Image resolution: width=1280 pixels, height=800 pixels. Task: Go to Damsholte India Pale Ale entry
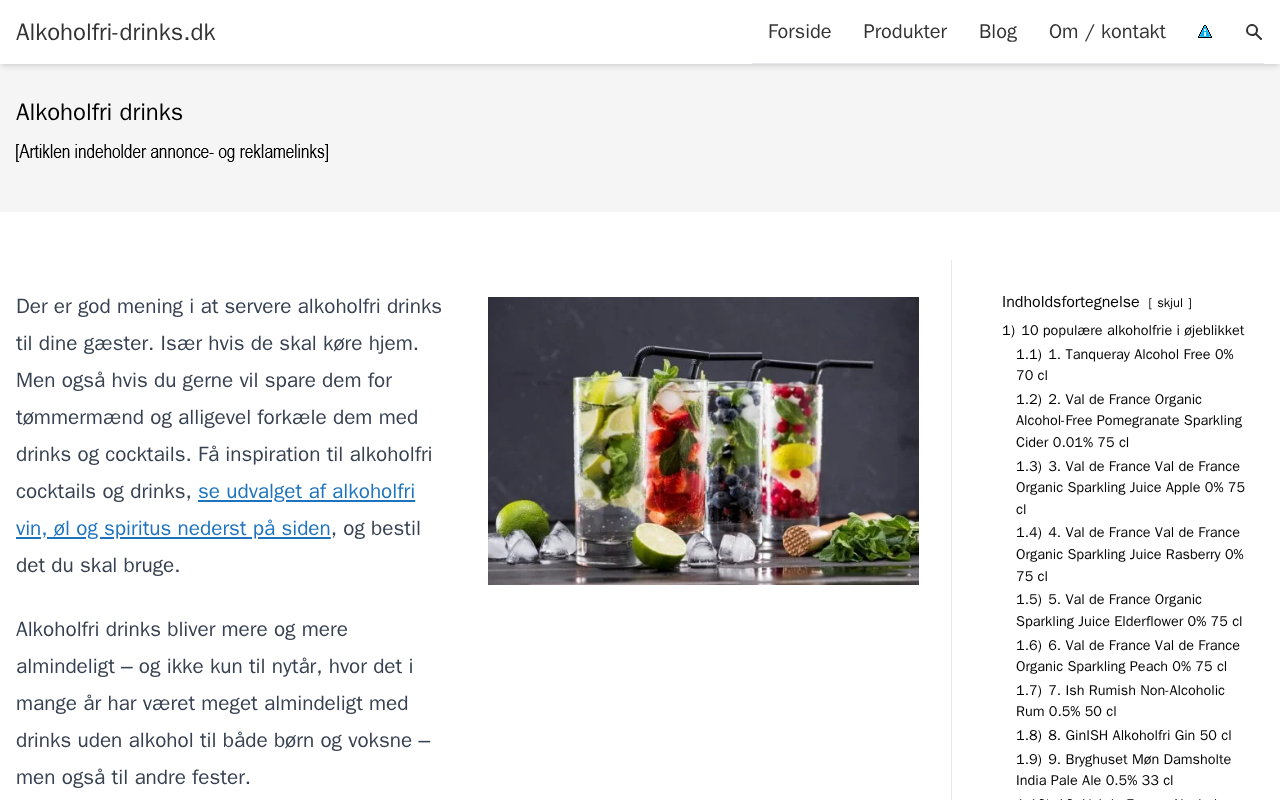pyautogui.click(x=1124, y=770)
